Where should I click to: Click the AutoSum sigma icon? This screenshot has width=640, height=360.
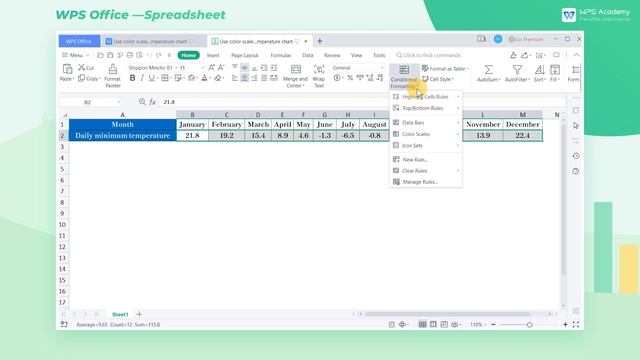[x=489, y=69]
